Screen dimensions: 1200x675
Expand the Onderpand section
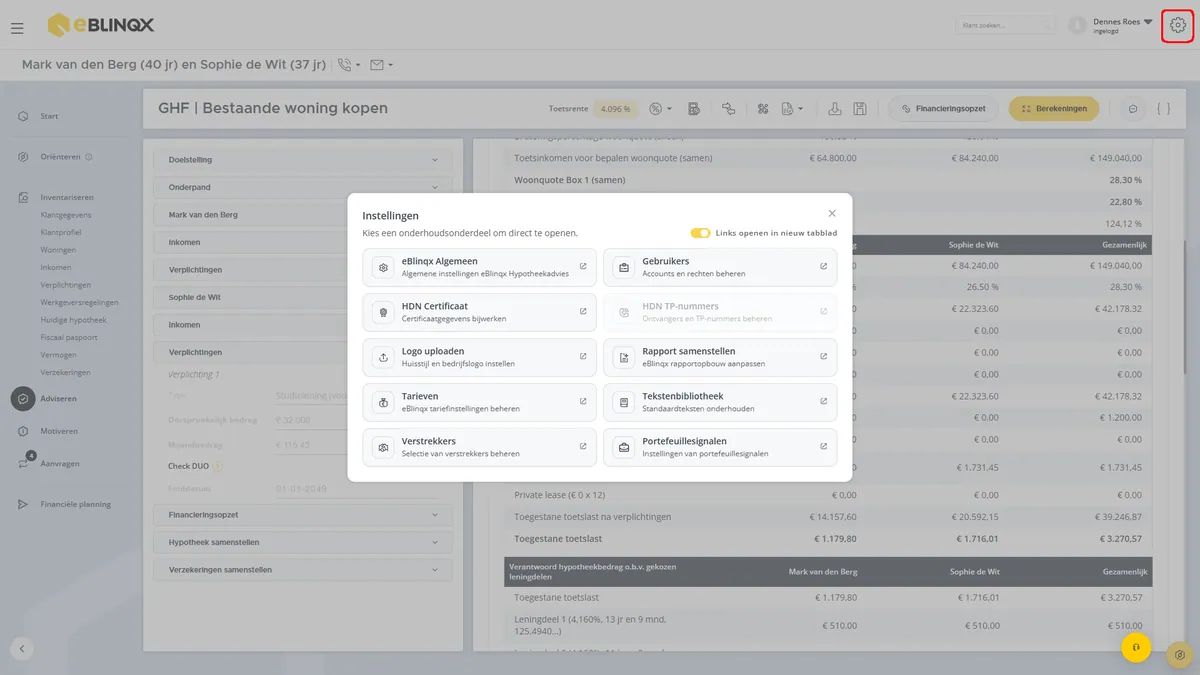(x=303, y=187)
